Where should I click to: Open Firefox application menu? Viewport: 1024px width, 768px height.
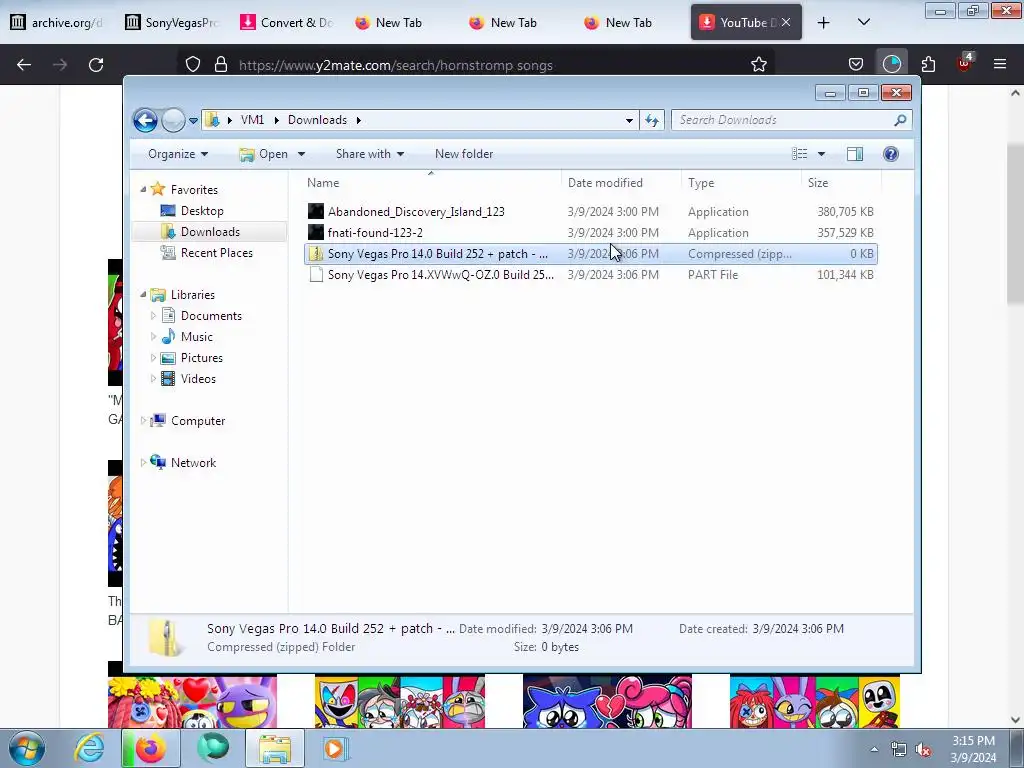click(x=1000, y=64)
